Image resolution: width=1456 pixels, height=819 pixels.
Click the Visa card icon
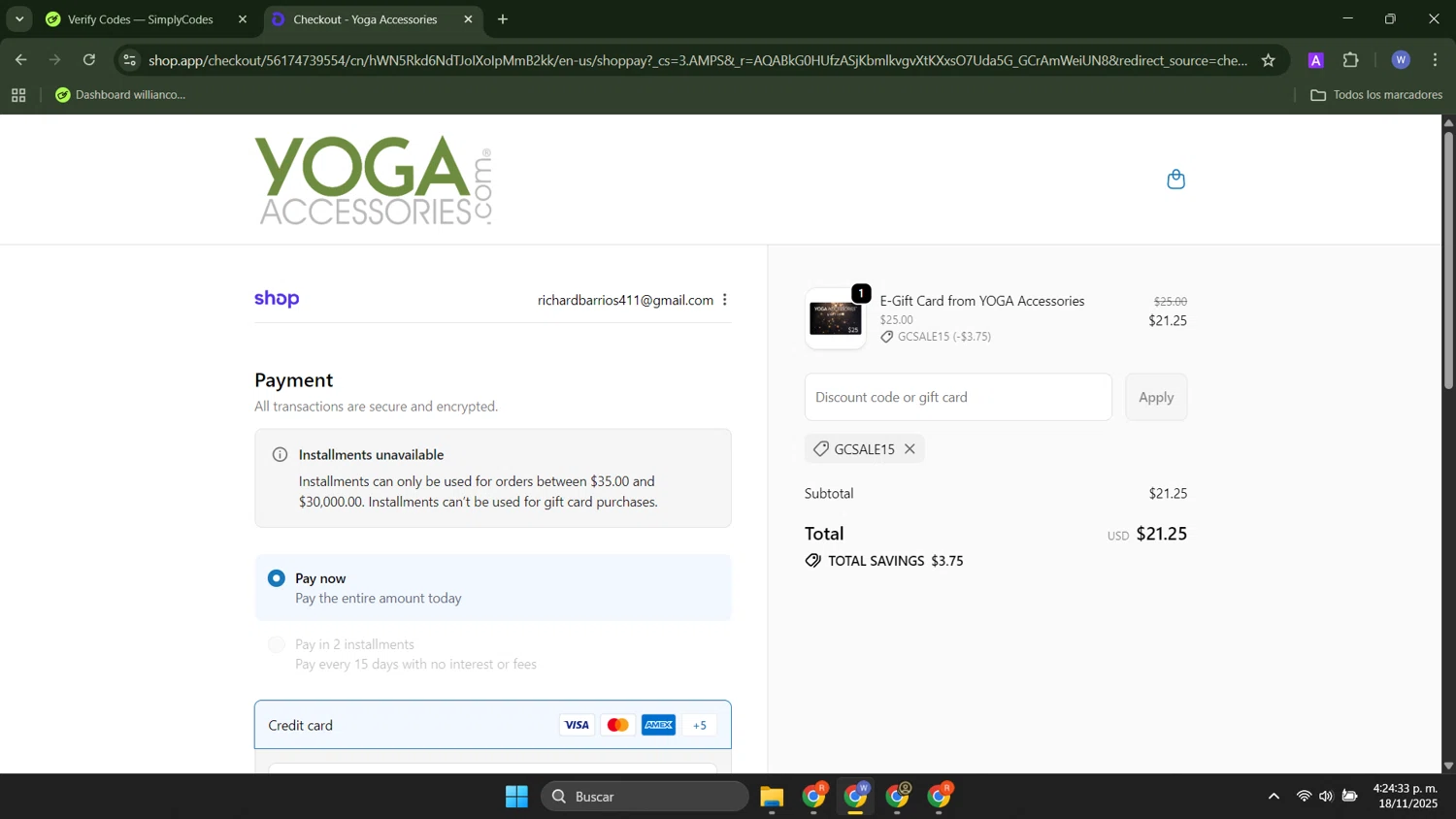pyautogui.click(x=577, y=725)
